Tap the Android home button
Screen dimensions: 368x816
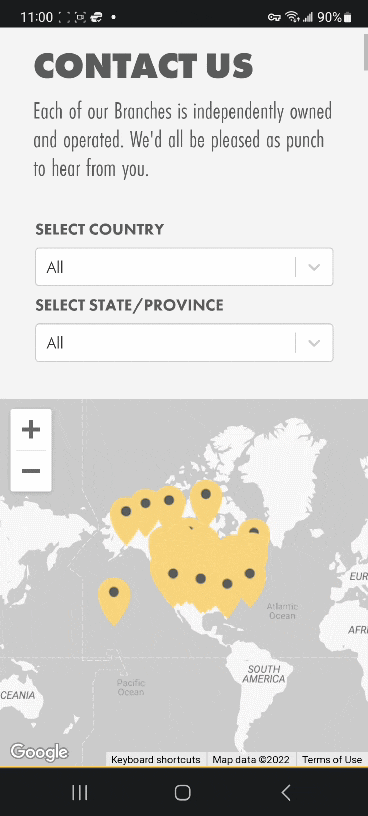(x=183, y=793)
